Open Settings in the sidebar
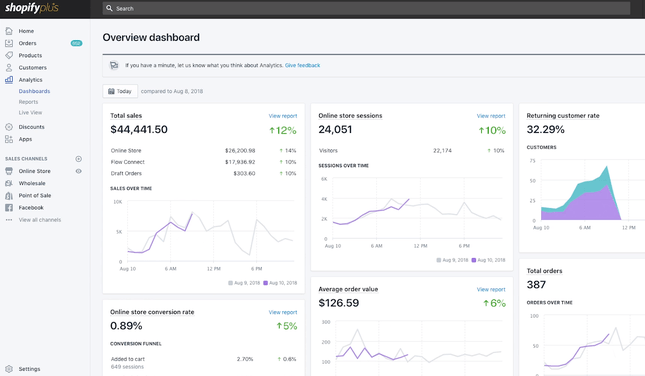The height and width of the screenshot is (376, 645). coord(29,369)
